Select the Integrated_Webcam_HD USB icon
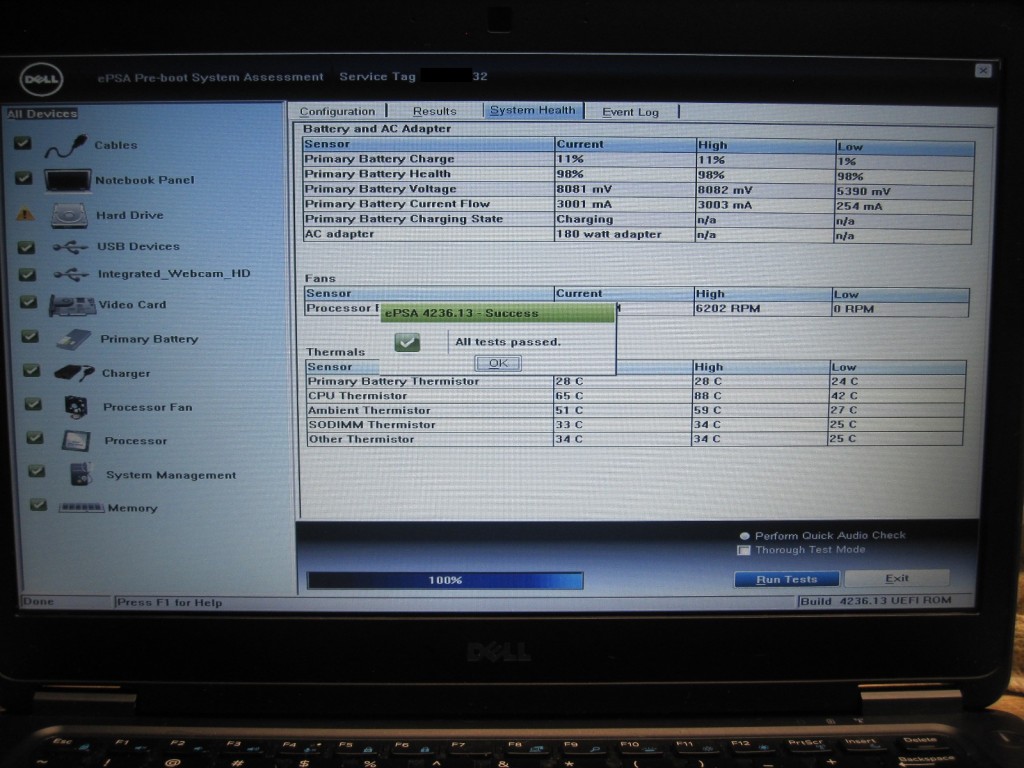 coord(71,274)
